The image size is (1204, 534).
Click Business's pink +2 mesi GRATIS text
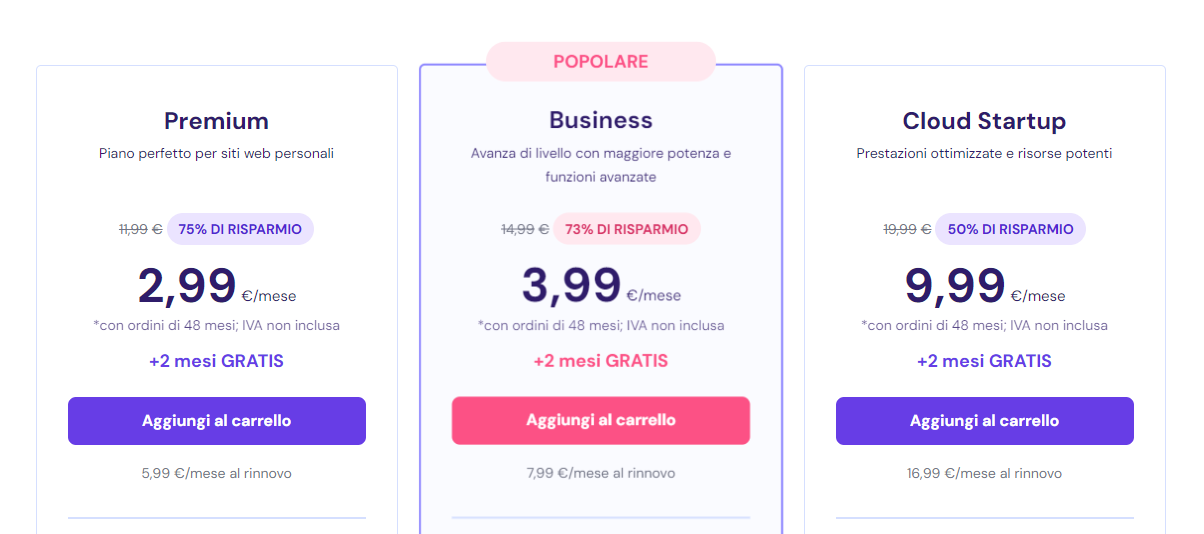point(600,361)
